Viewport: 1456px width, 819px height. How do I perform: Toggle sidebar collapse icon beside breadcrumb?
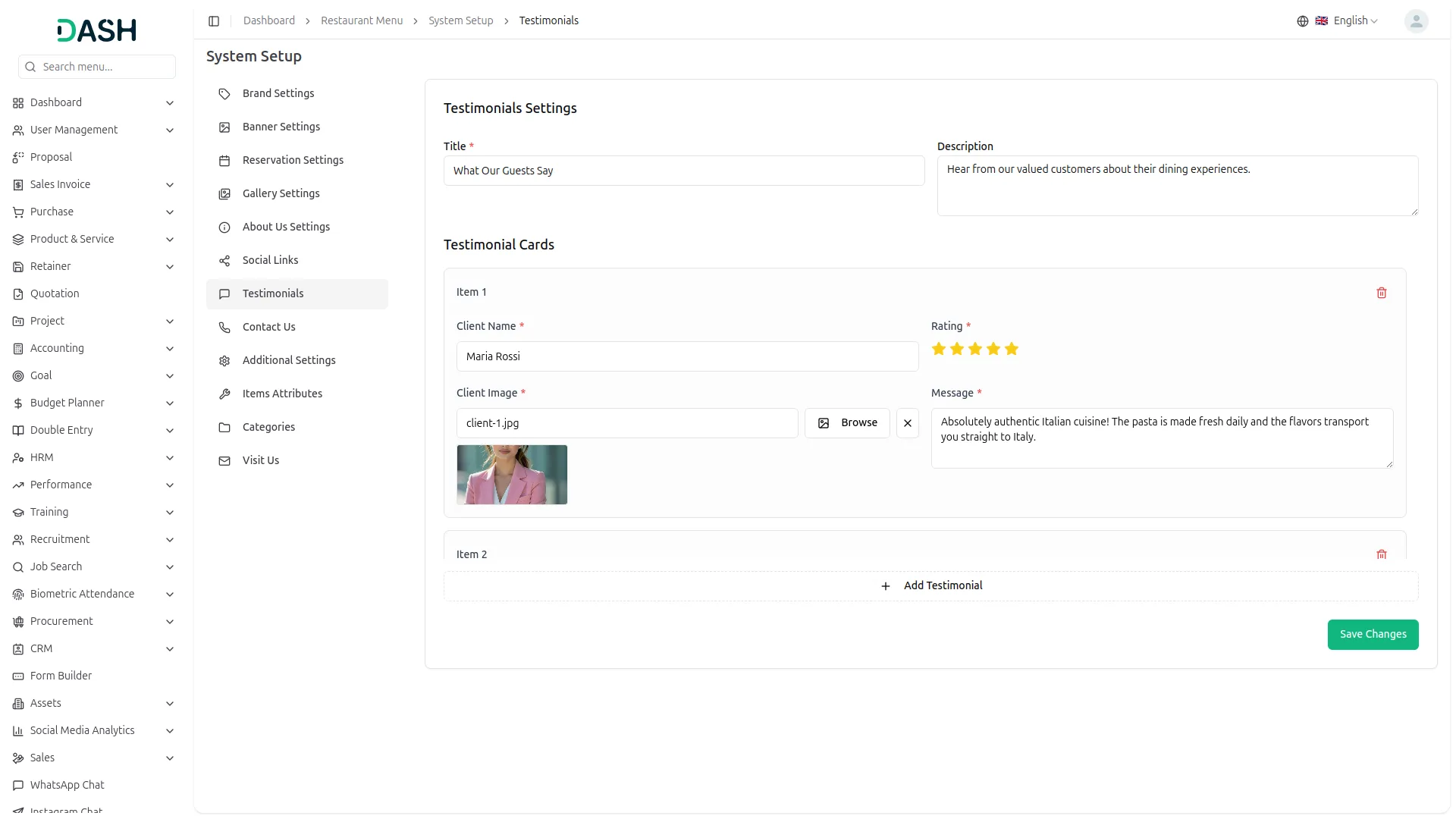coord(214,21)
